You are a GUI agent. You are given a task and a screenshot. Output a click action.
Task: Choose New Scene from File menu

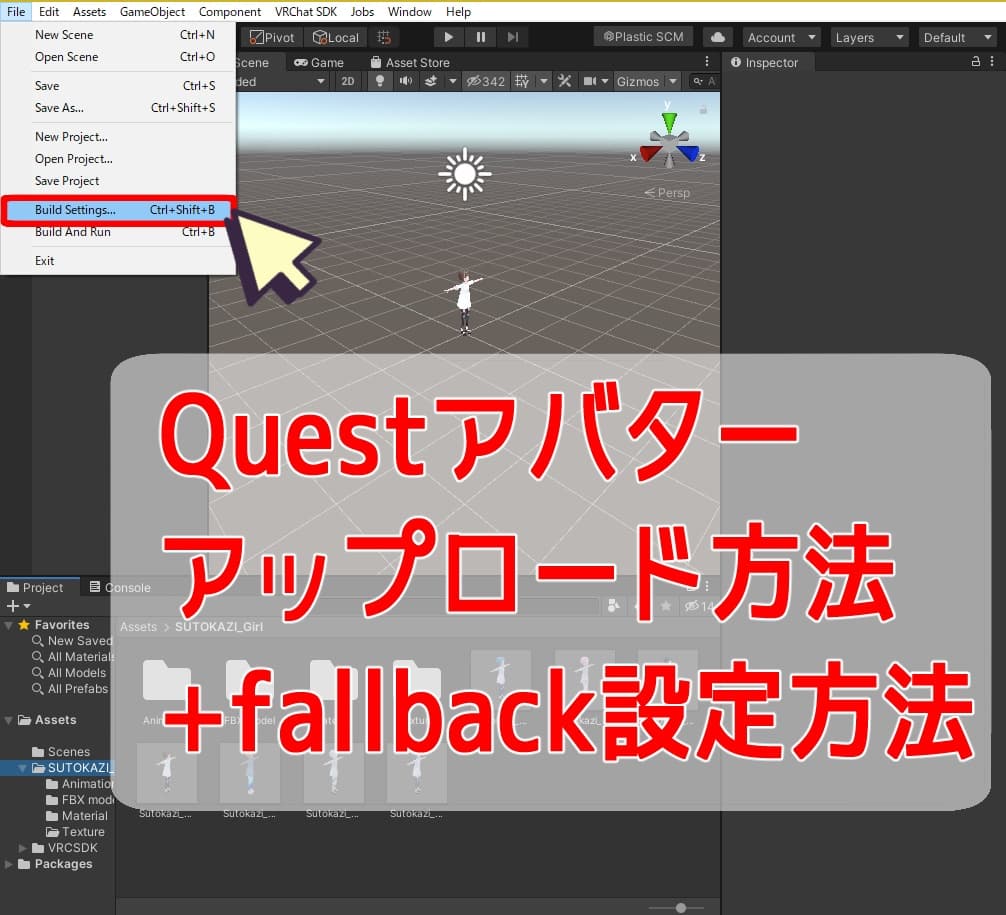[x=118, y=35]
